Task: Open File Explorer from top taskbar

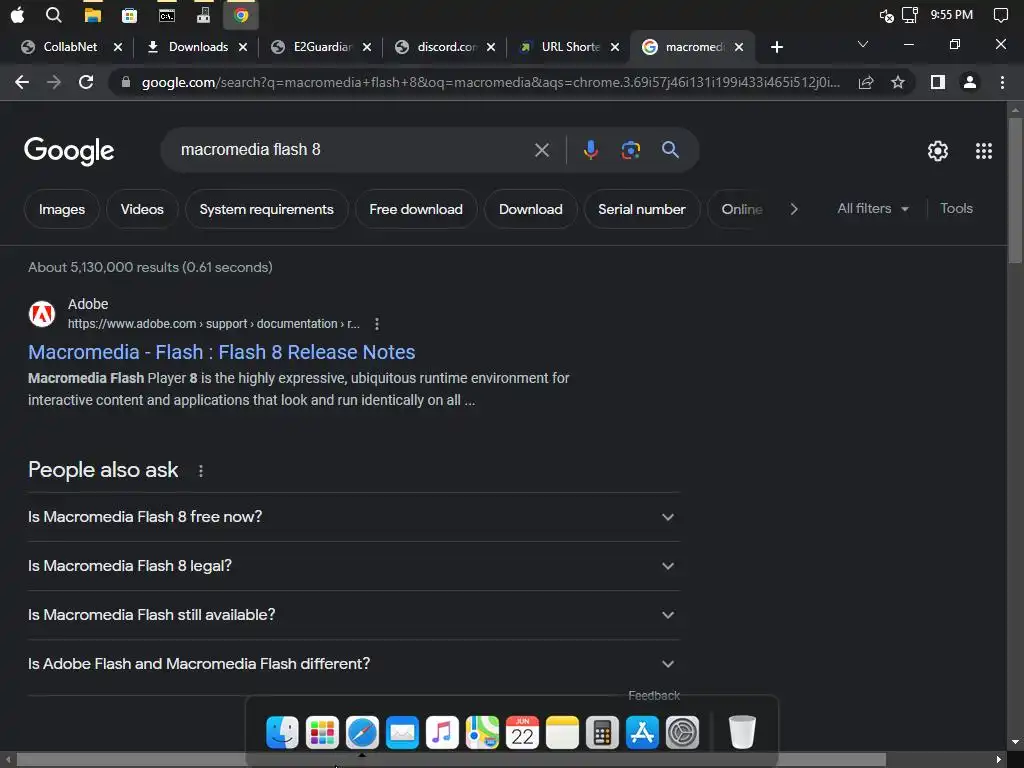Action: click(x=93, y=15)
